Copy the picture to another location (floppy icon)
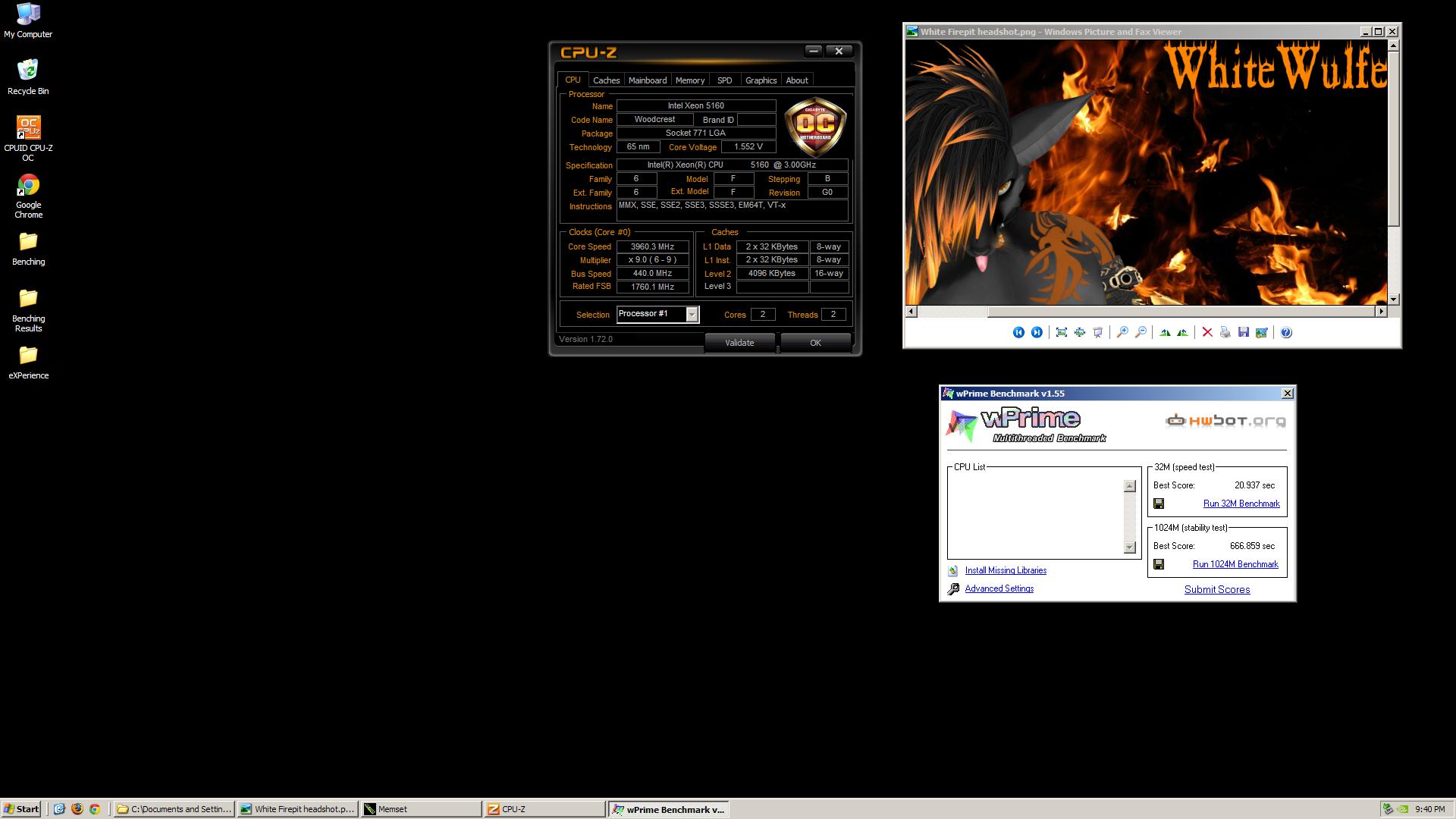The image size is (1456, 819). point(1244,332)
